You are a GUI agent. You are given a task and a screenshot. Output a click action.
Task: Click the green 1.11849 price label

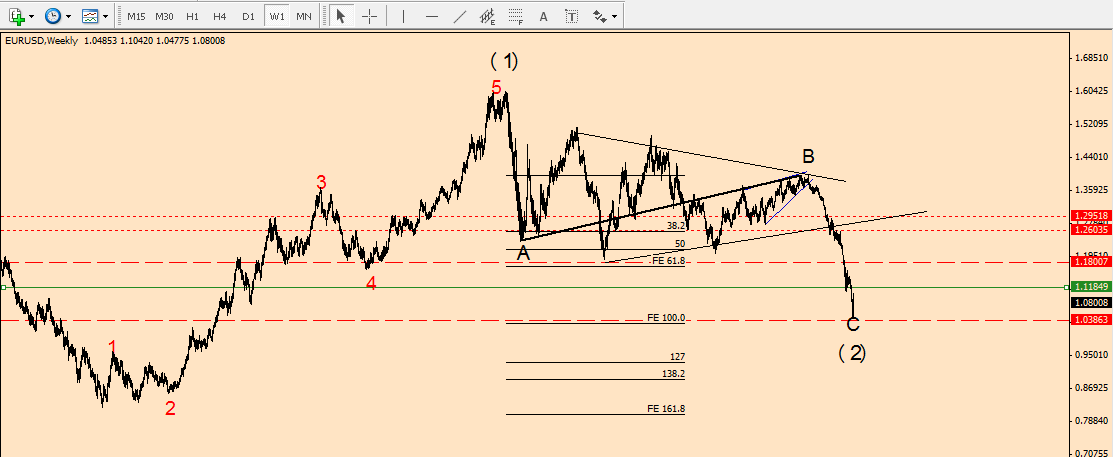pyautogui.click(x=1090, y=287)
